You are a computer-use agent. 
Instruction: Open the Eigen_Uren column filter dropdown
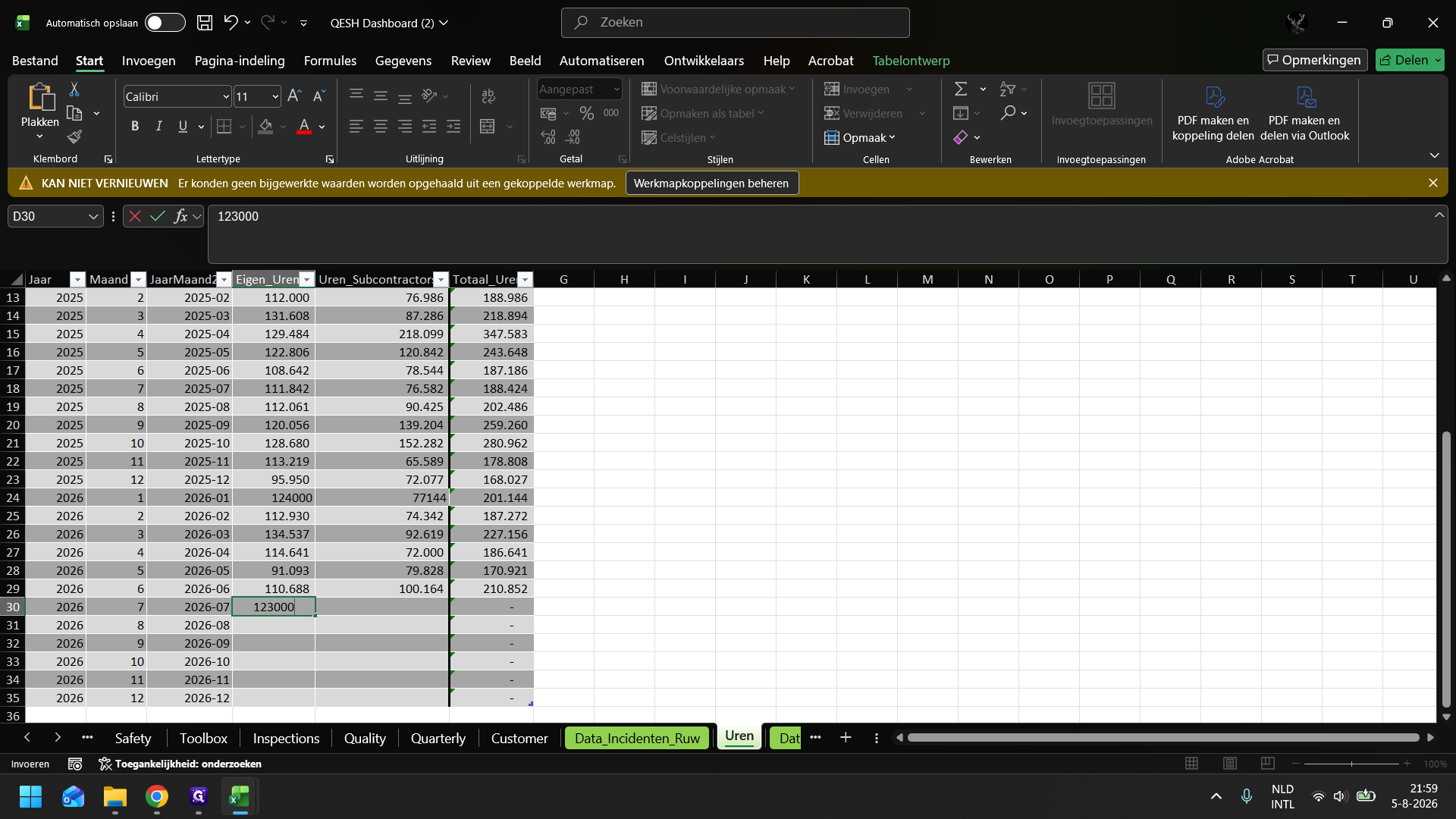pyautogui.click(x=306, y=280)
